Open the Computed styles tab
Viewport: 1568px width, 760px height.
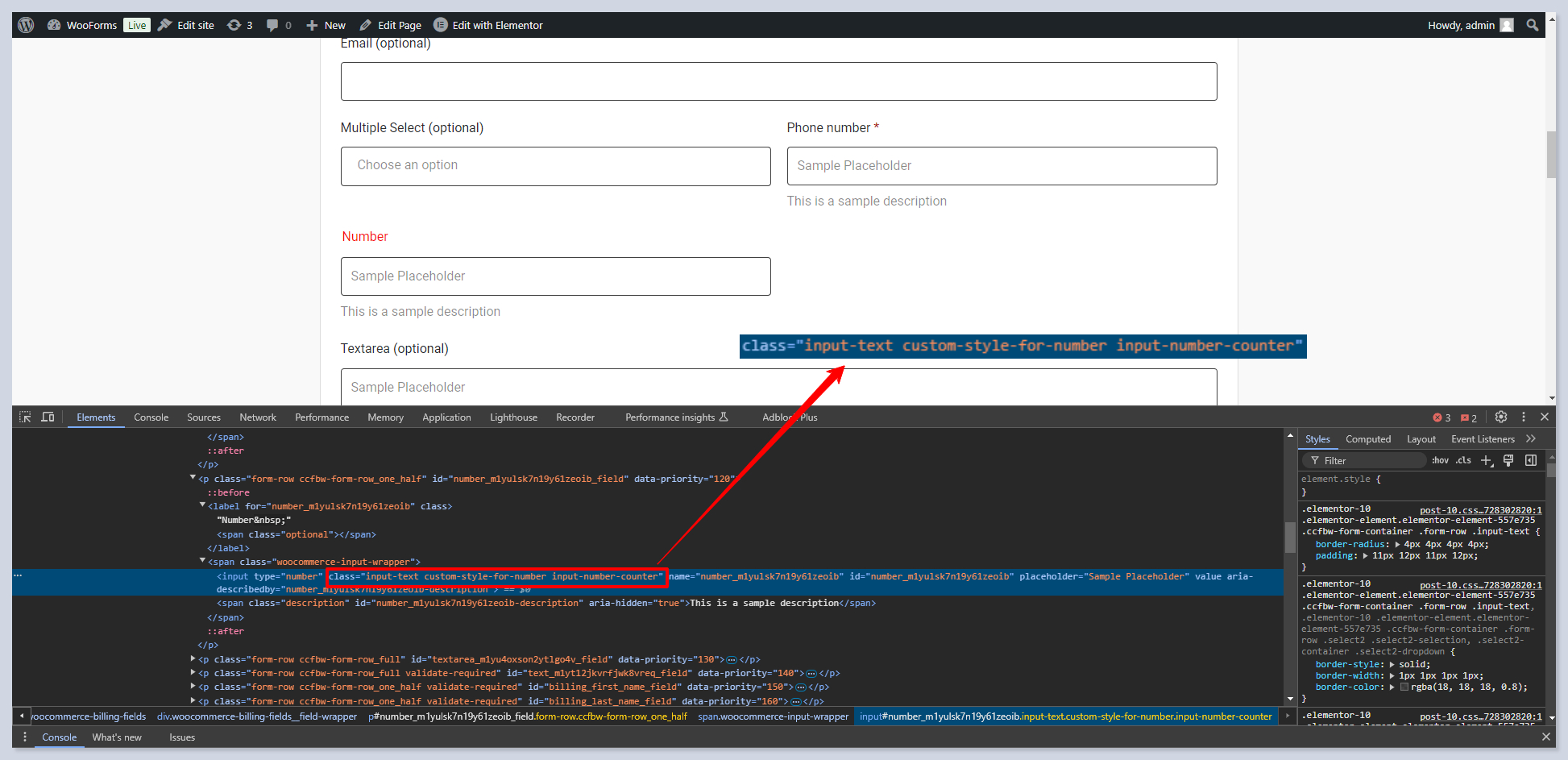coord(1367,439)
